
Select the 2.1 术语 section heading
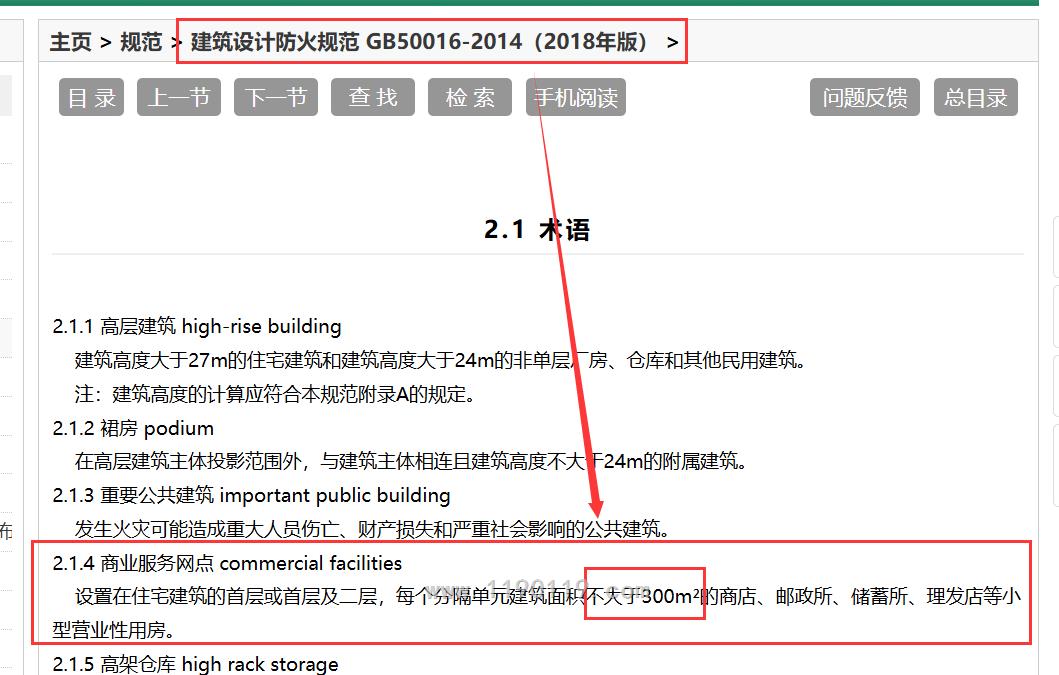coord(537,230)
